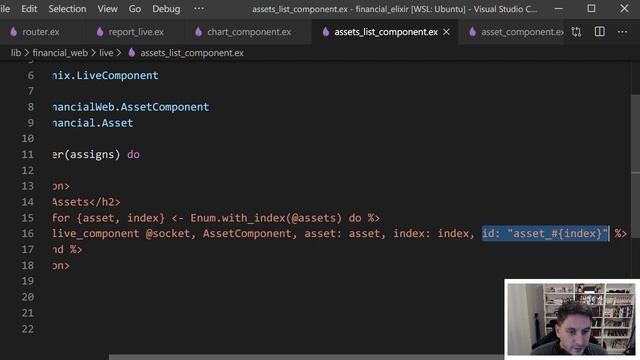Maximize the Visual Studio Code window
The image size is (640, 360).
tap(591, 9)
